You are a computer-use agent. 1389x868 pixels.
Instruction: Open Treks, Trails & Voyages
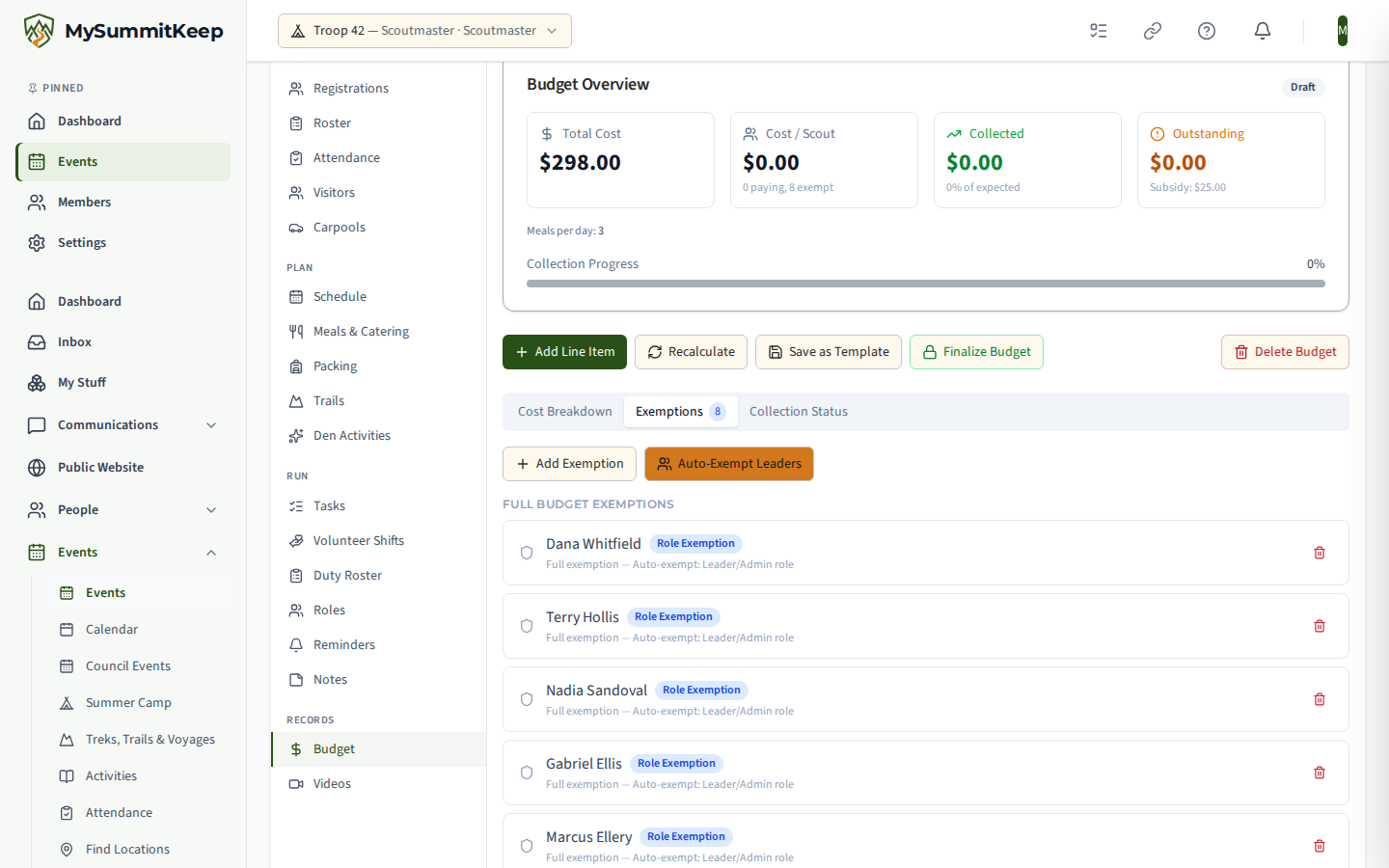(x=139, y=740)
